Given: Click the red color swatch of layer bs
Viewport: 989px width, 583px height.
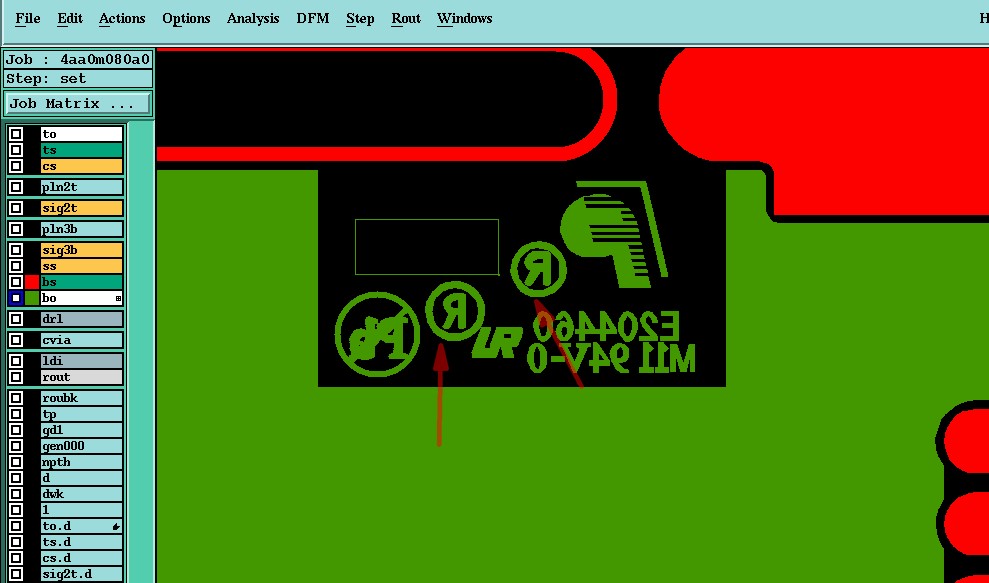Looking at the screenshot, I should (32, 282).
